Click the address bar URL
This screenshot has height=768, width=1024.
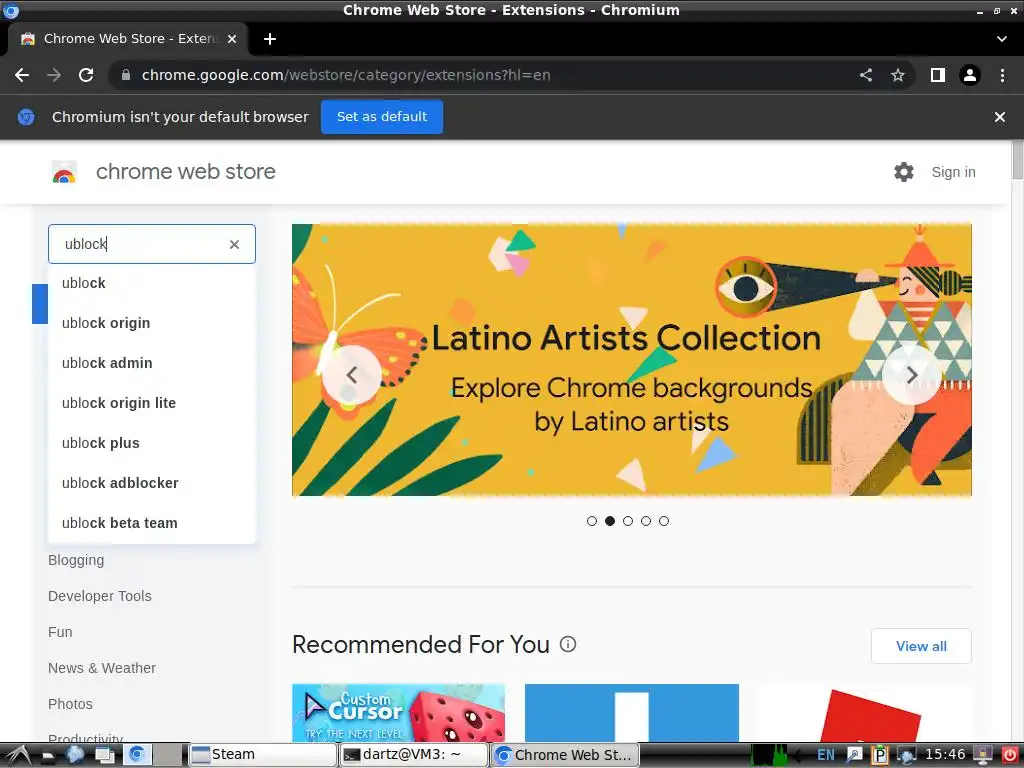pyautogui.click(x=346, y=75)
